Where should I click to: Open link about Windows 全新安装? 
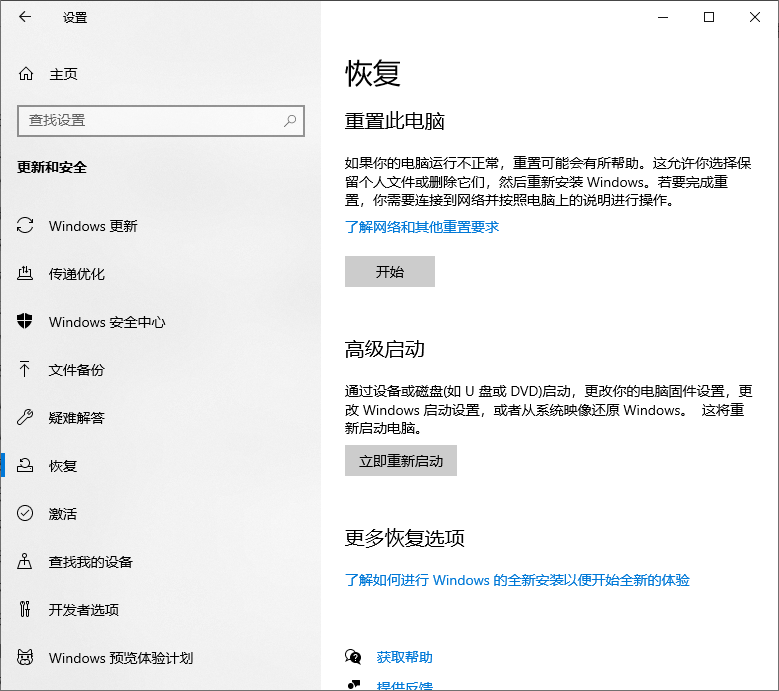coord(517,580)
